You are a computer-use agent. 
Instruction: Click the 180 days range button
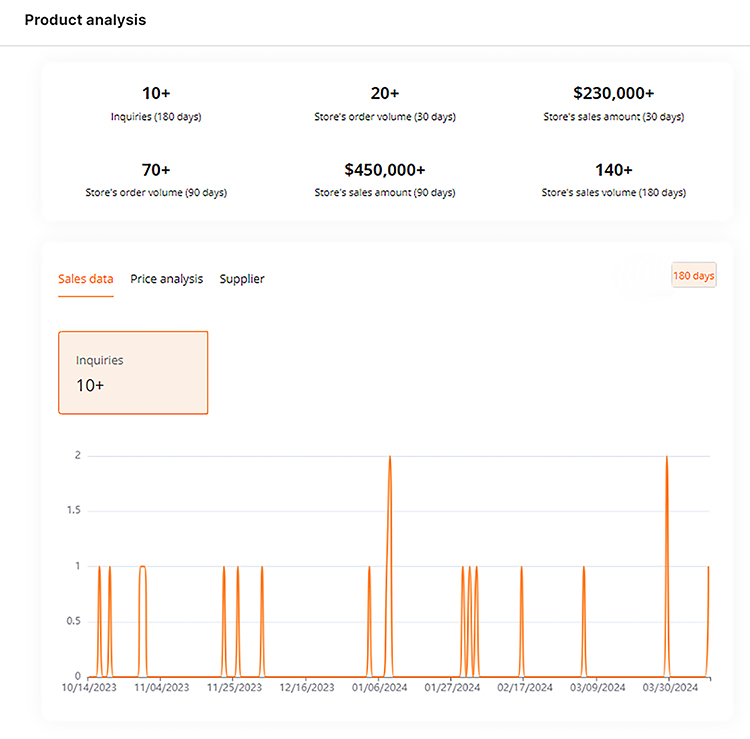click(693, 275)
